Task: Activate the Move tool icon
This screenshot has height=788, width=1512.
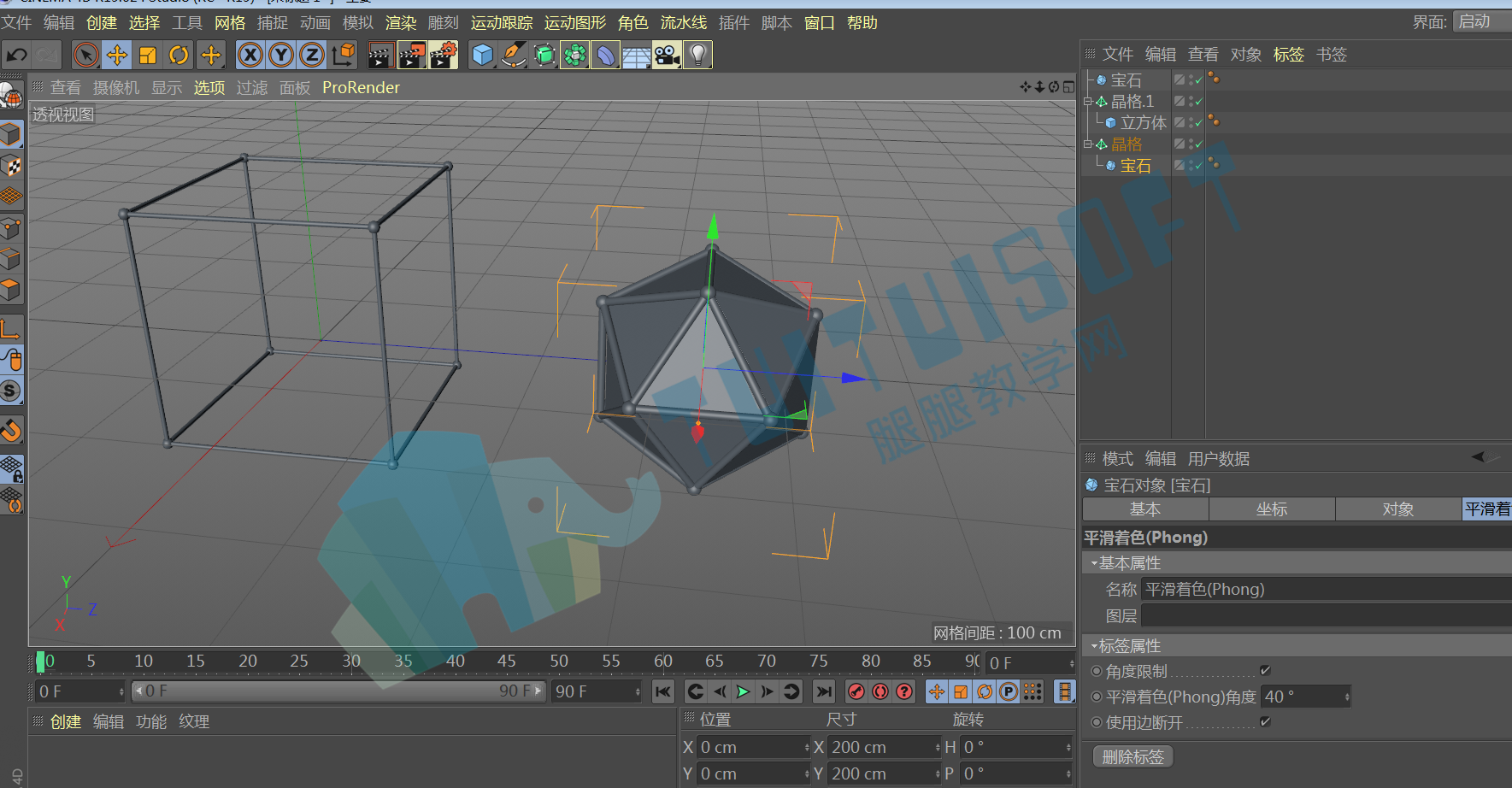Action: tap(117, 55)
